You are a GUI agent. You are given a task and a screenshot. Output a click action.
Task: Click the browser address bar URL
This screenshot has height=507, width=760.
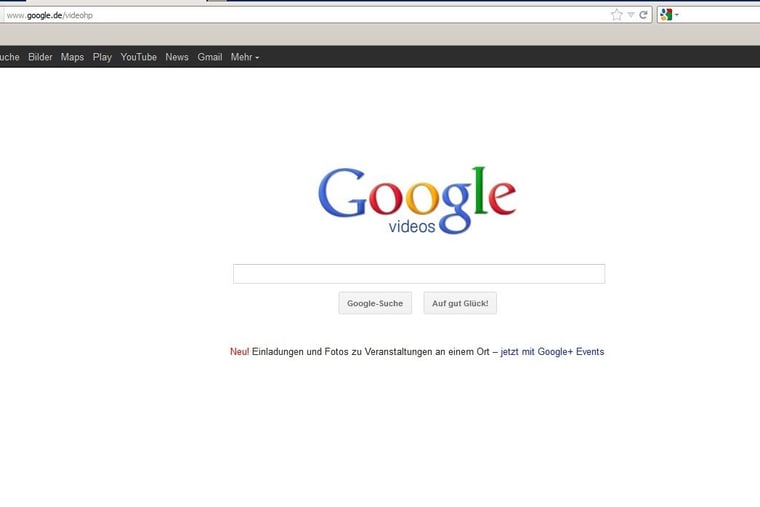[300, 15]
